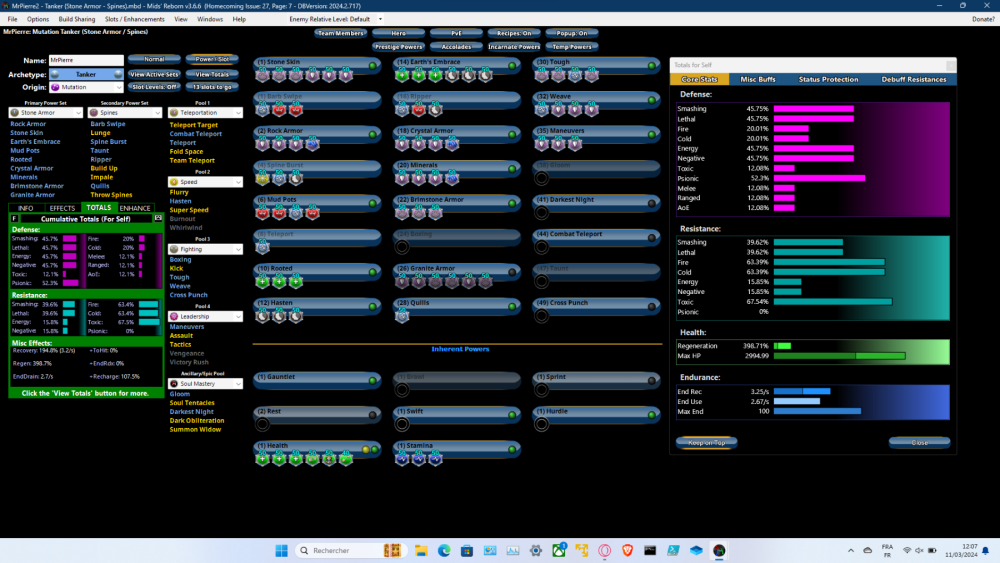Enable the Granite Armor power toggle

point(511,272)
